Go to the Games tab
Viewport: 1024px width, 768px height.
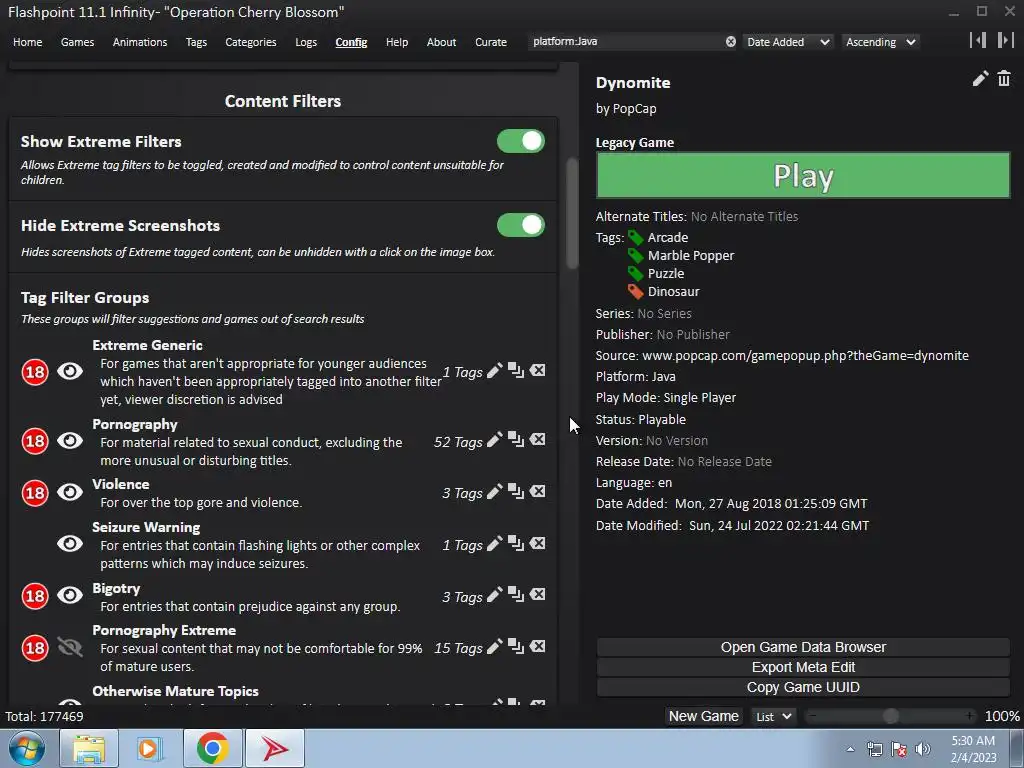point(77,42)
